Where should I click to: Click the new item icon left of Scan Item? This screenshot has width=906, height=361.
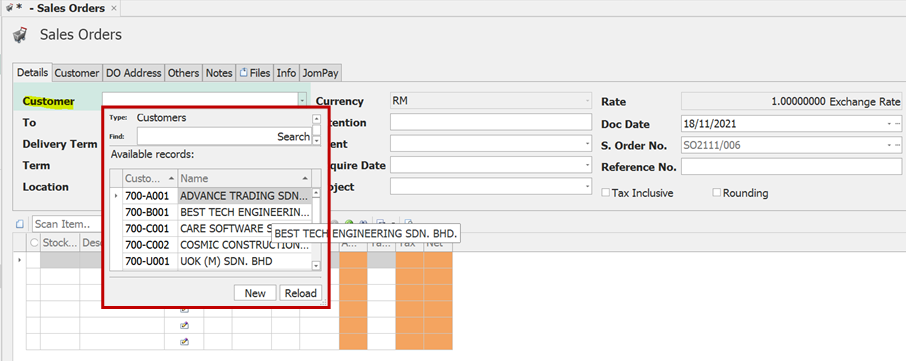(20, 224)
